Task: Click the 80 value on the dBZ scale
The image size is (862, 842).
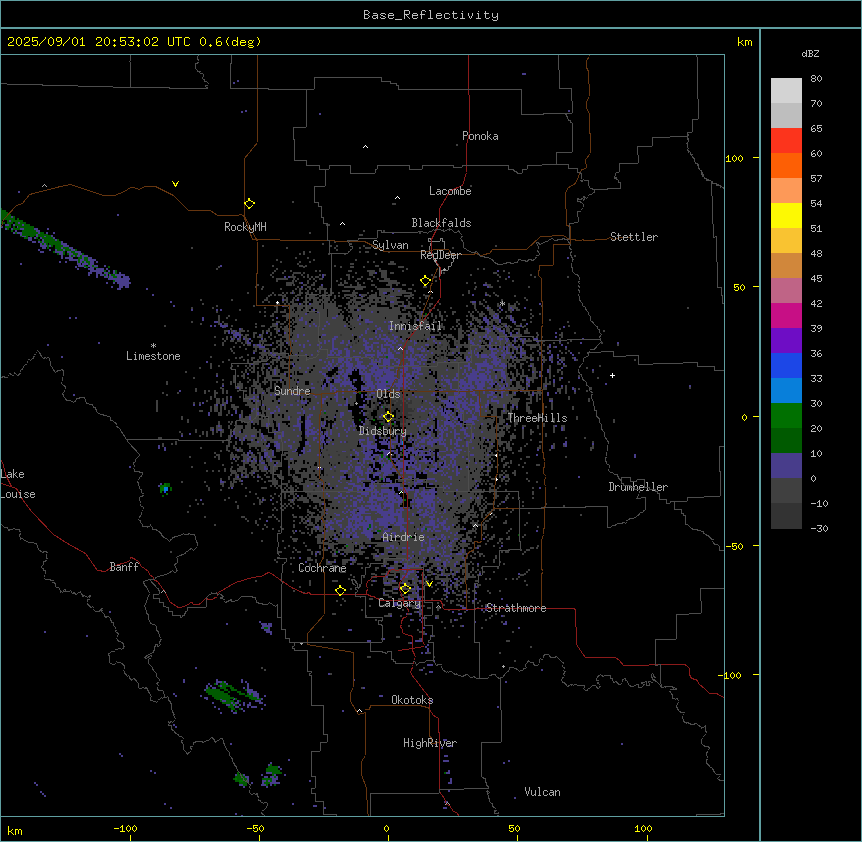Action: pos(816,79)
